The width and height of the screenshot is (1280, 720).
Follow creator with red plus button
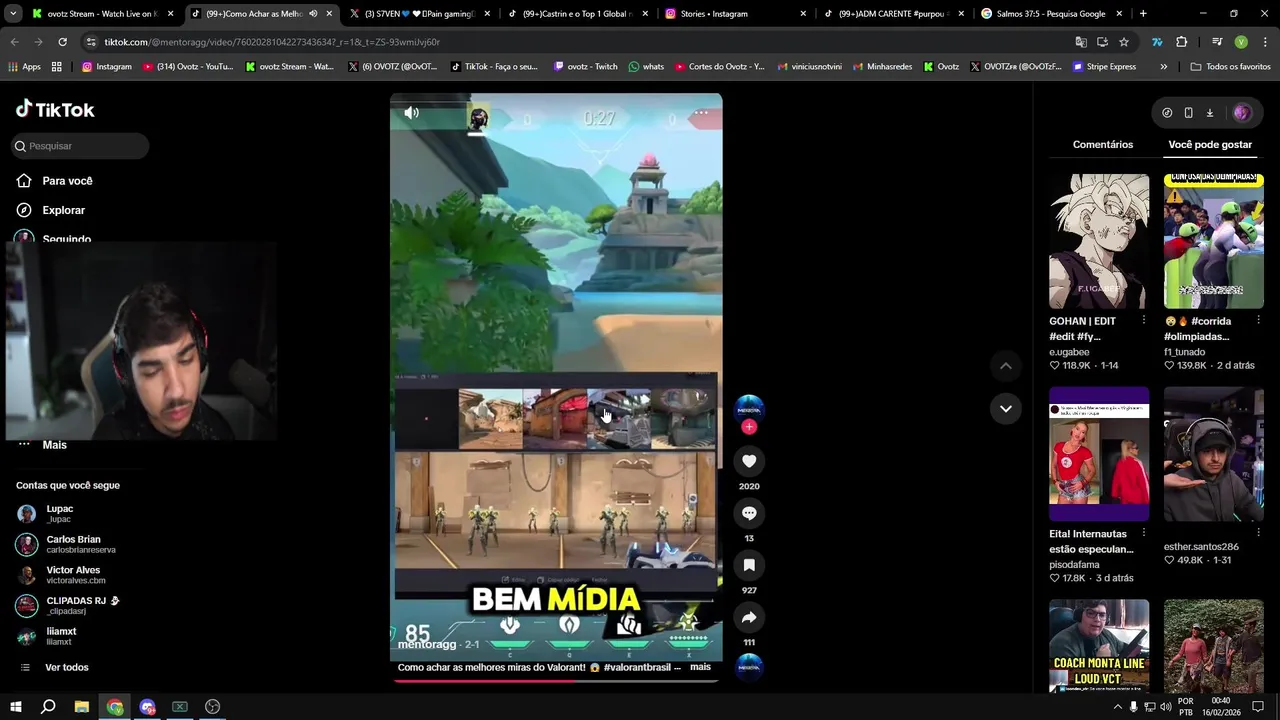pos(749,427)
